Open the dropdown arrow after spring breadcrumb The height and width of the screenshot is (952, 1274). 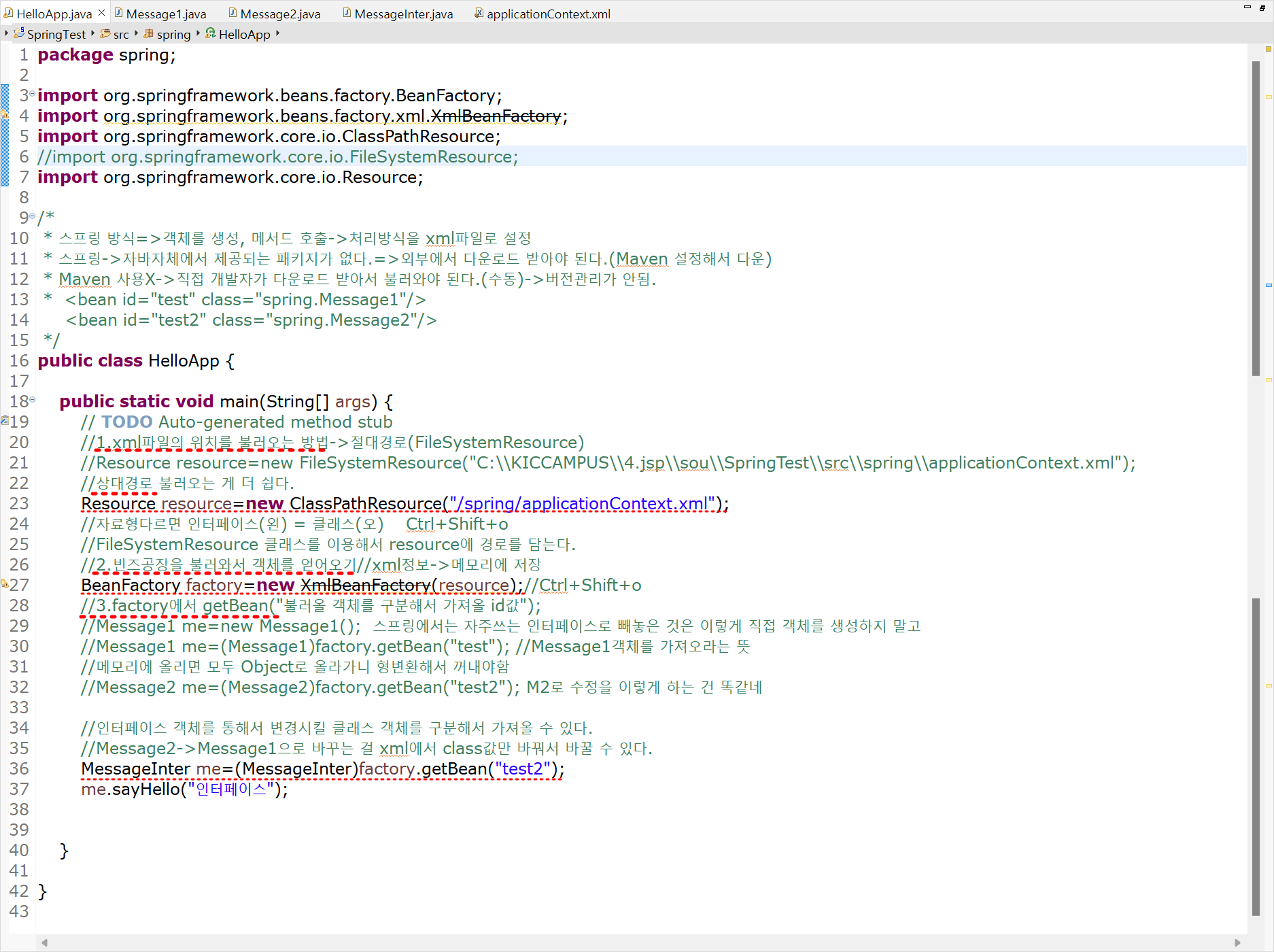pos(198,33)
